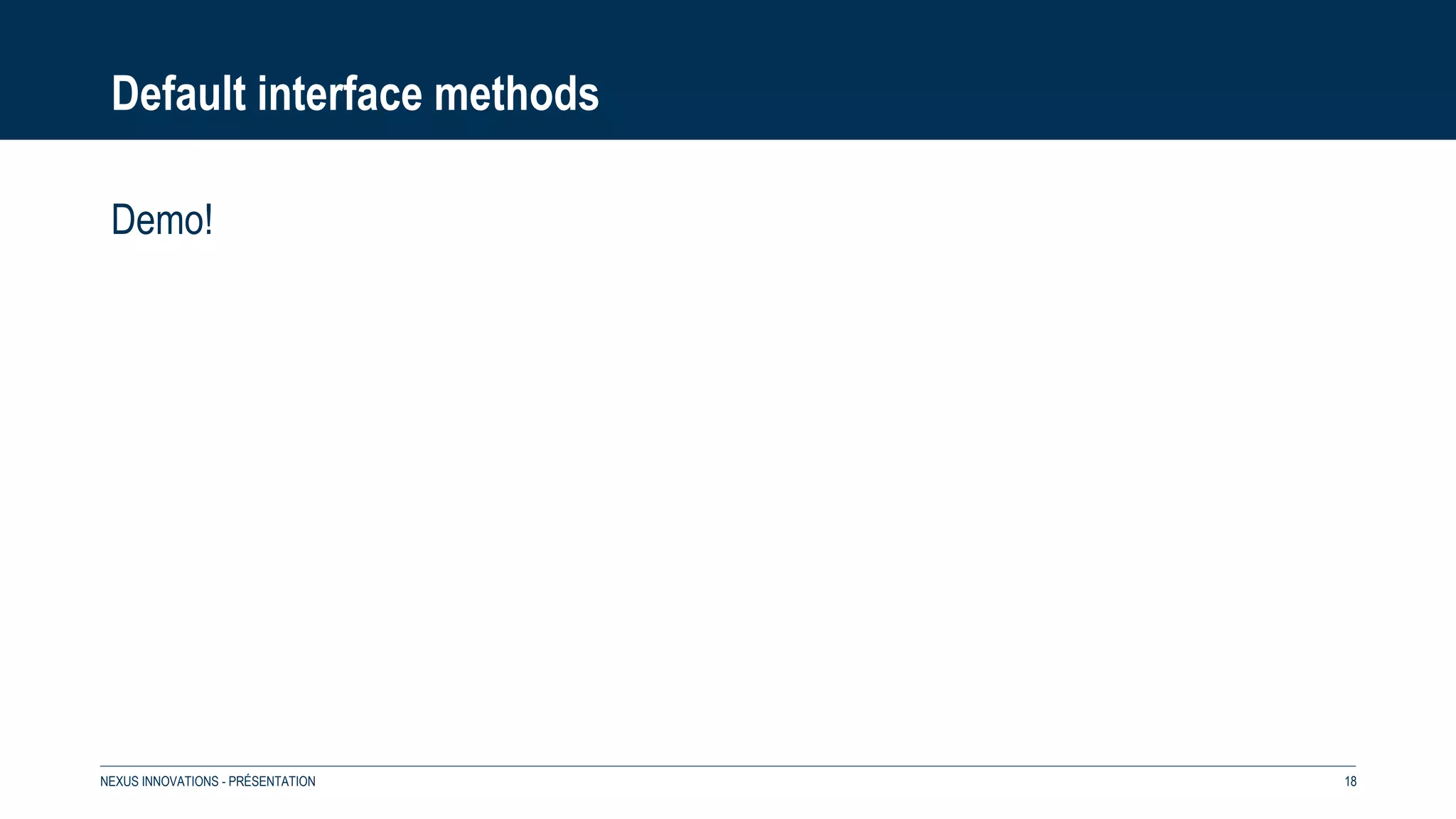1456x819 pixels.
Task: Click the word "PRÉSENTATION" in the footer
Action: coord(272,781)
